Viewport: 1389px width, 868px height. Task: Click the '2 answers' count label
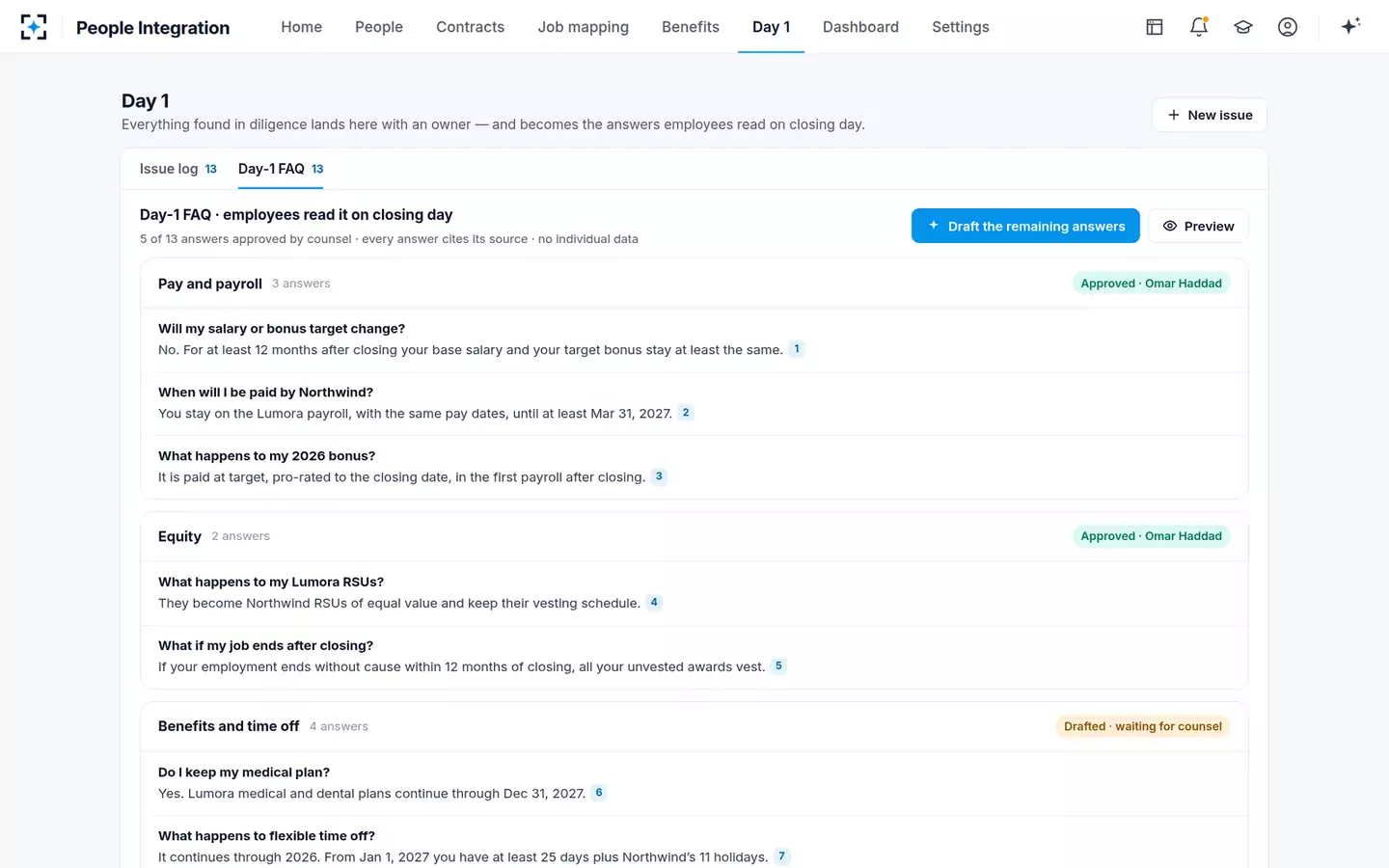pos(241,536)
